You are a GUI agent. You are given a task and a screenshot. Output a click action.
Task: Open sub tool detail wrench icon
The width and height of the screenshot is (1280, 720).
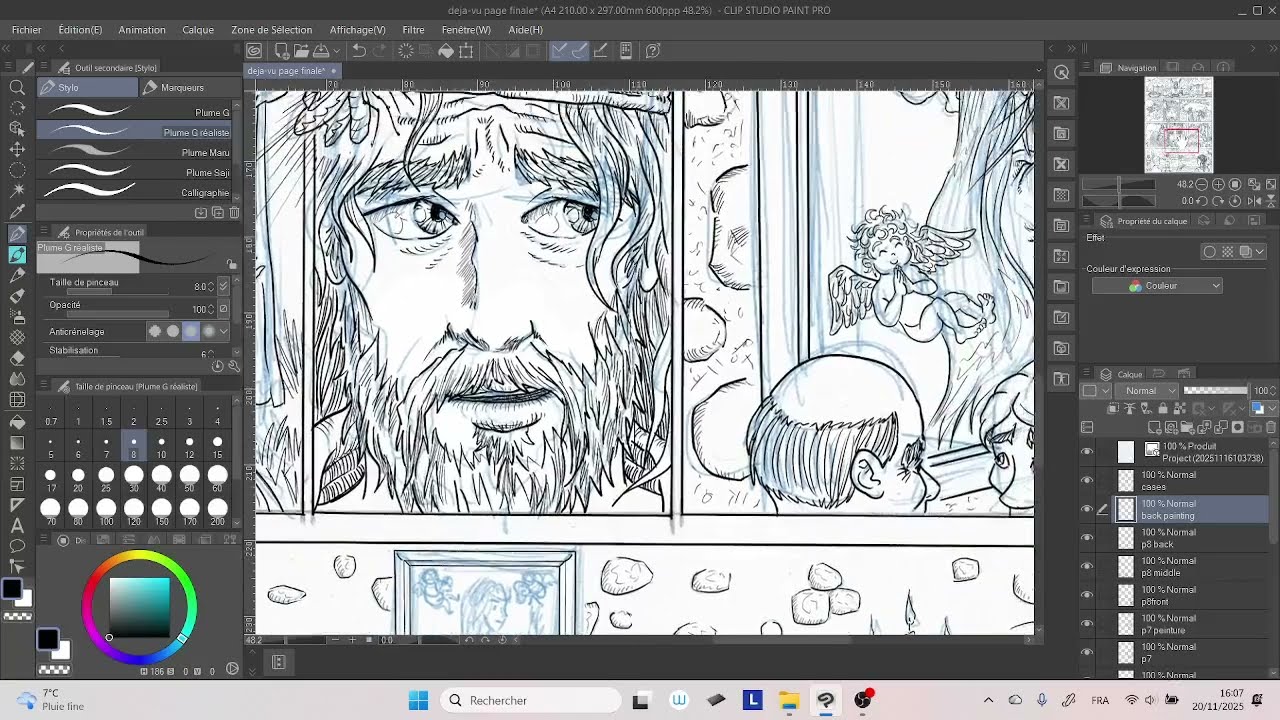pyautogui.click(x=233, y=366)
